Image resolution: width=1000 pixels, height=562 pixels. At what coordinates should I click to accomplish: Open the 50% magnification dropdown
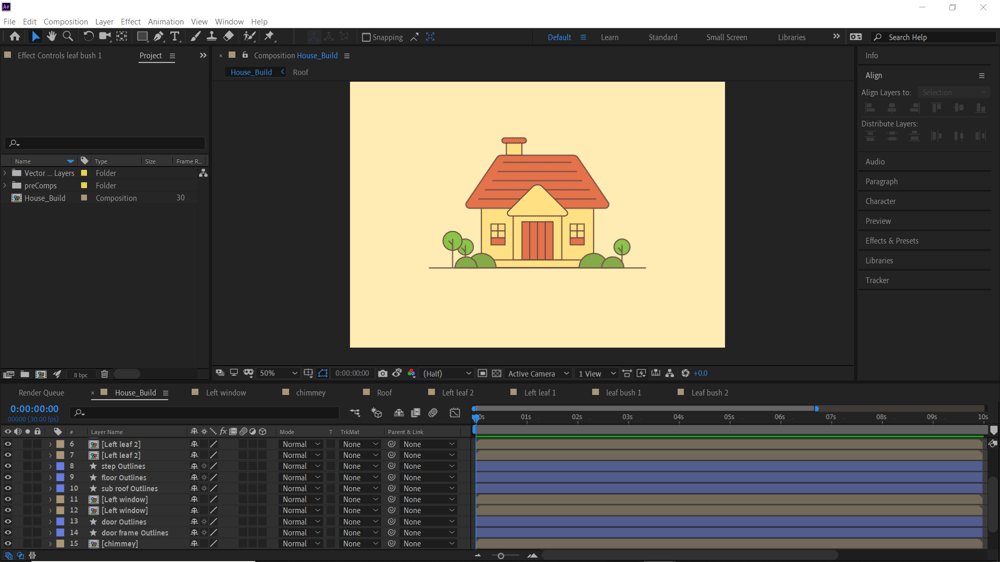click(x=279, y=373)
